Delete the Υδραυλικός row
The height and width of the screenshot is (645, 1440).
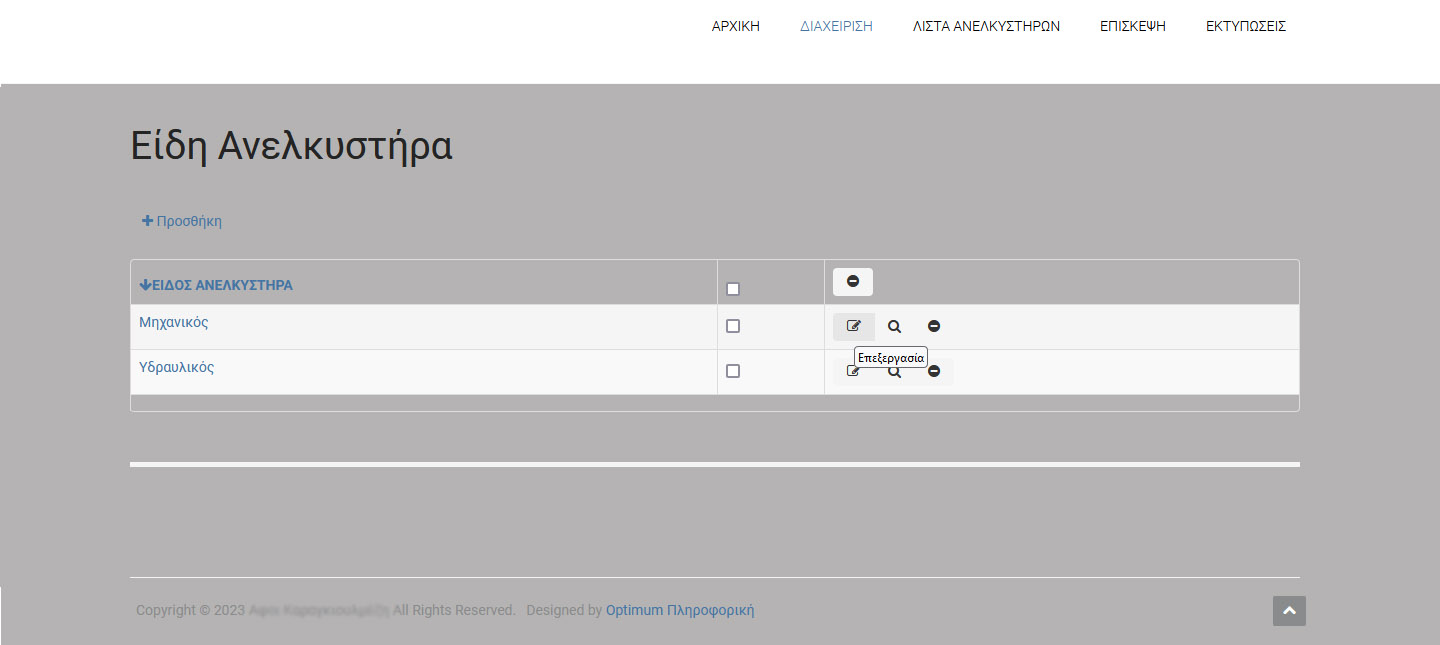pyautogui.click(x=934, y=371)
